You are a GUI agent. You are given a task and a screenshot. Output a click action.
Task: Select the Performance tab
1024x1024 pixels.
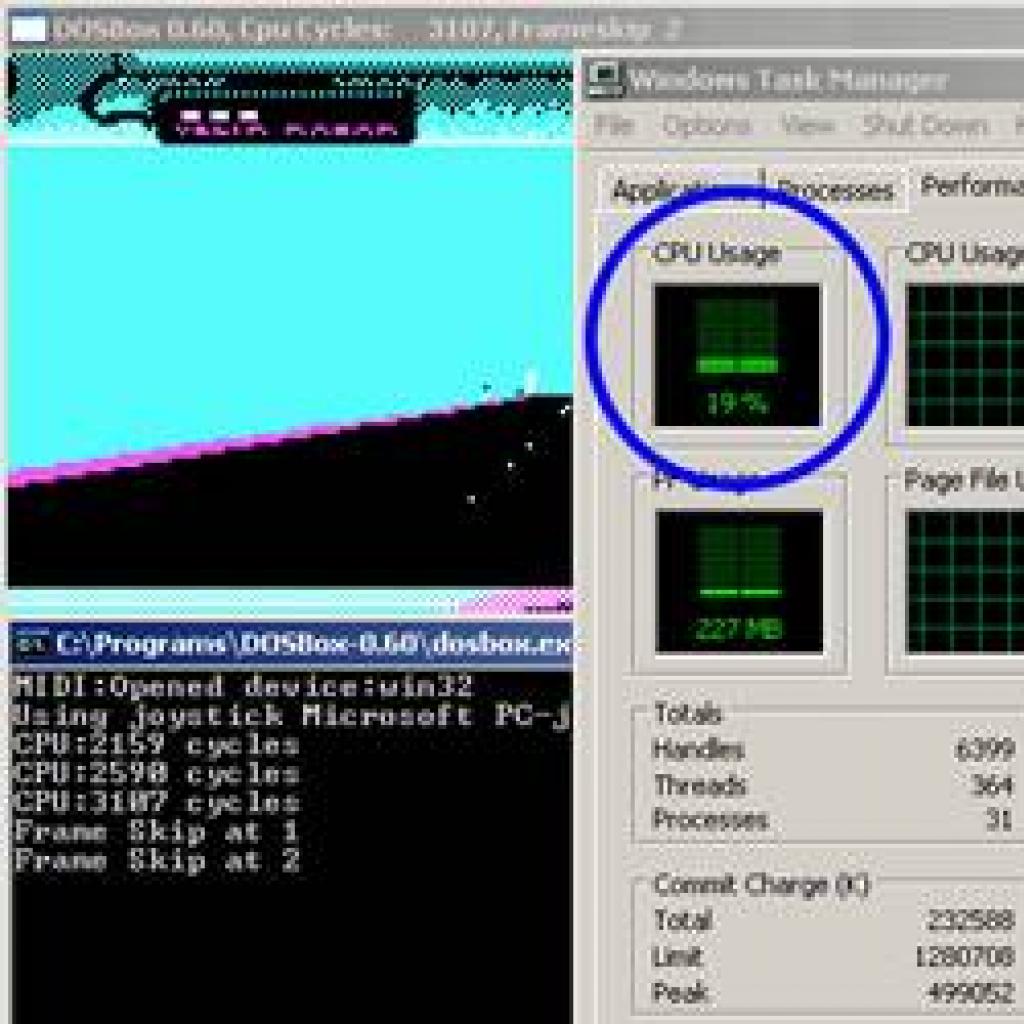[x=970, y=186]
